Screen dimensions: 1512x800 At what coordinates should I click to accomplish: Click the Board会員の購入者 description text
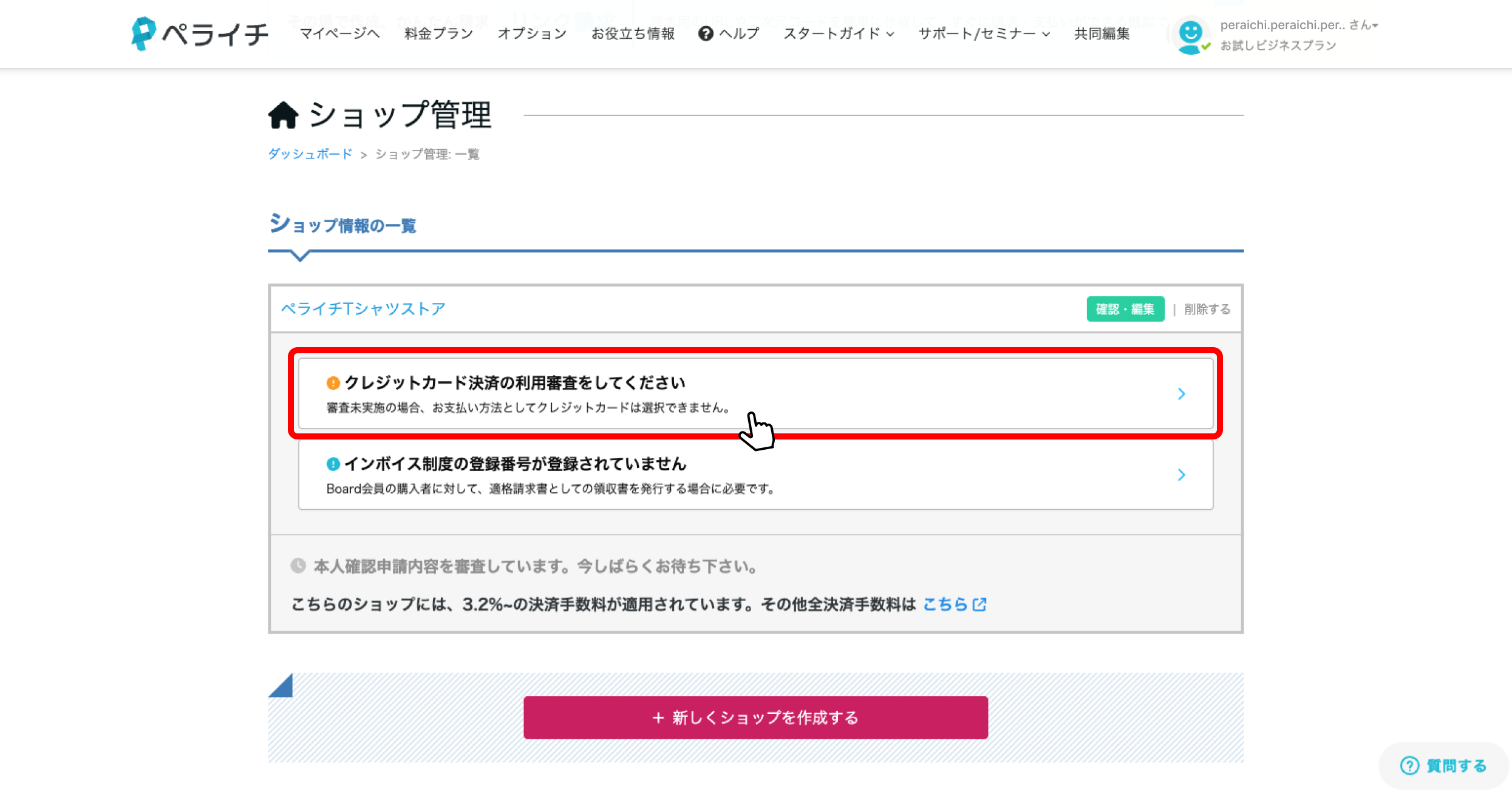pos(550,489)
